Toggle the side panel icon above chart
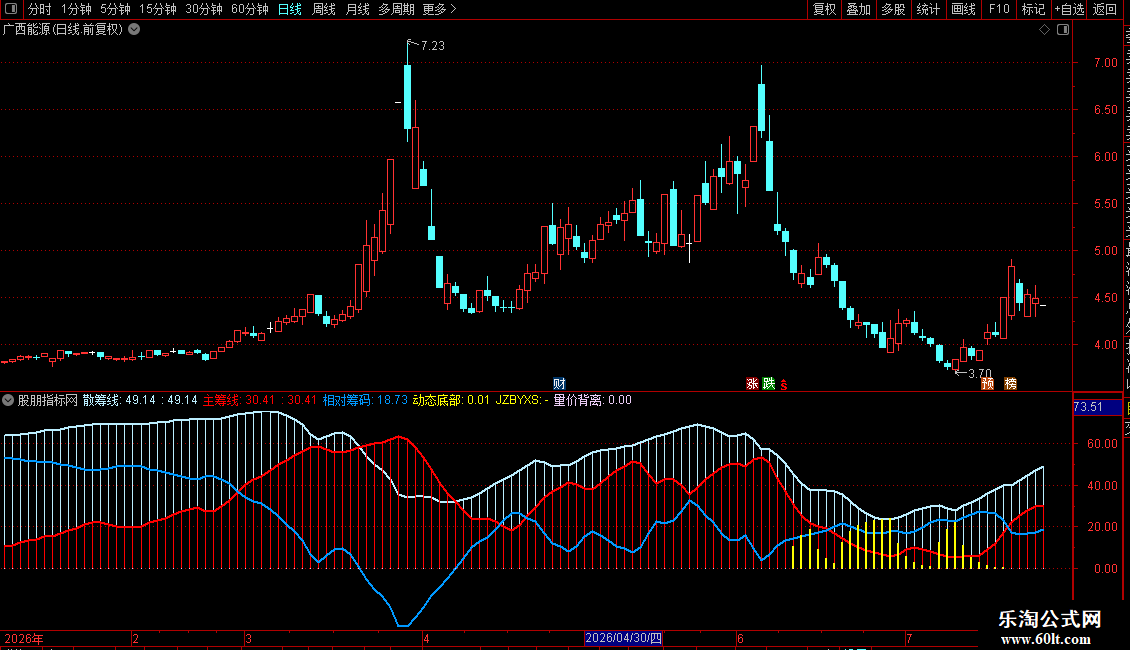The width and height of the screenshot is (1130, 650). click(x=1063, y=30)
